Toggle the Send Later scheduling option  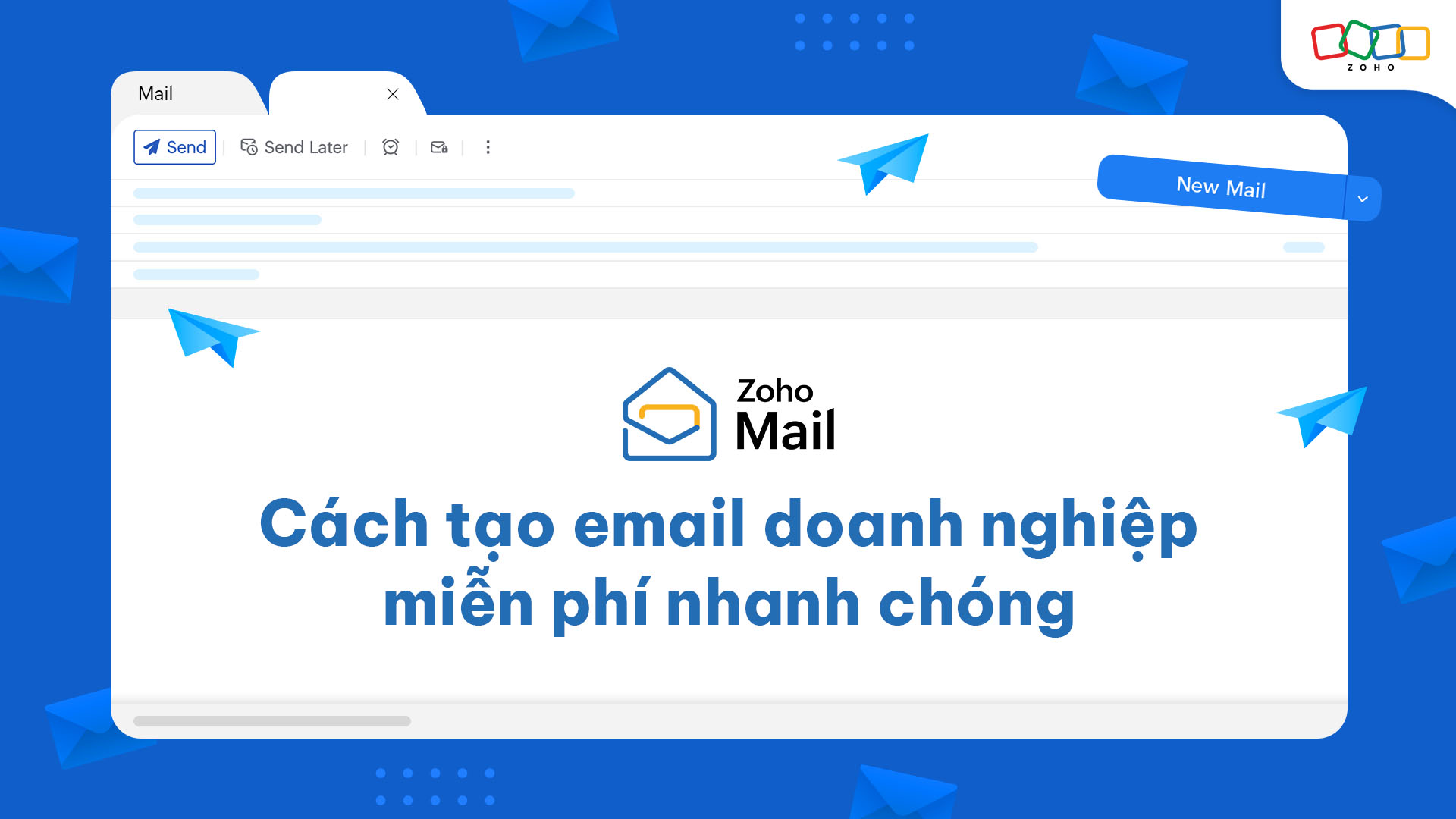point(293,147)
